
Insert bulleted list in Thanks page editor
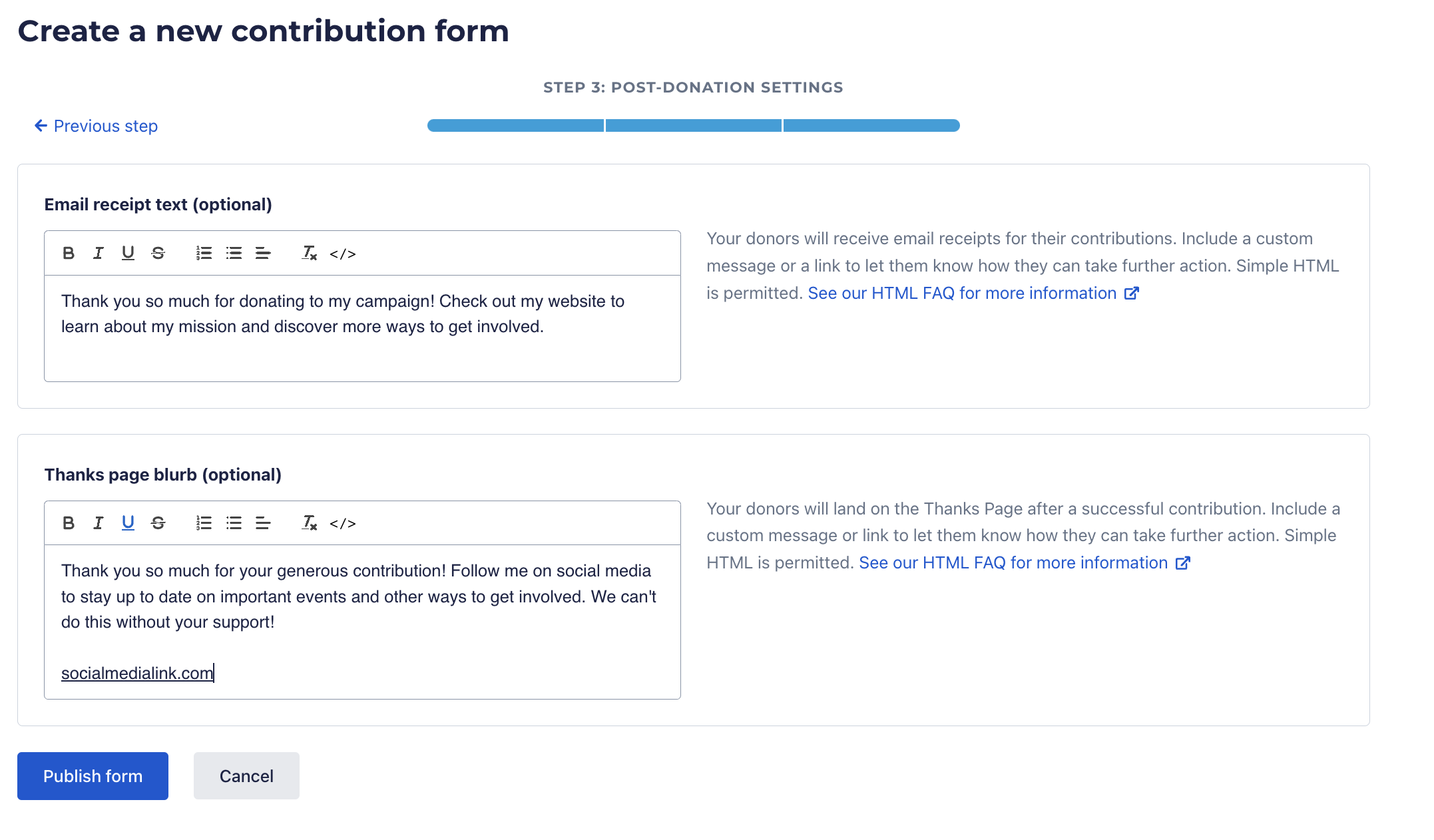click(x=234, y=523)
